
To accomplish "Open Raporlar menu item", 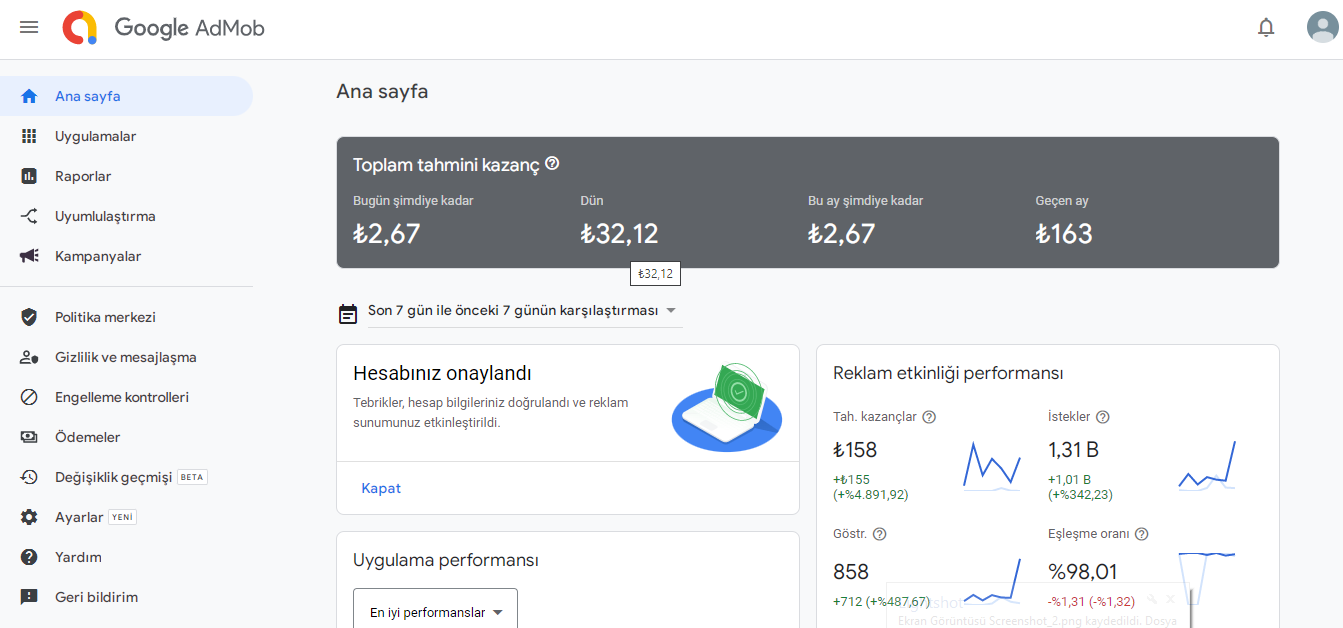I will pyautogui.click(x=126, y=176).
